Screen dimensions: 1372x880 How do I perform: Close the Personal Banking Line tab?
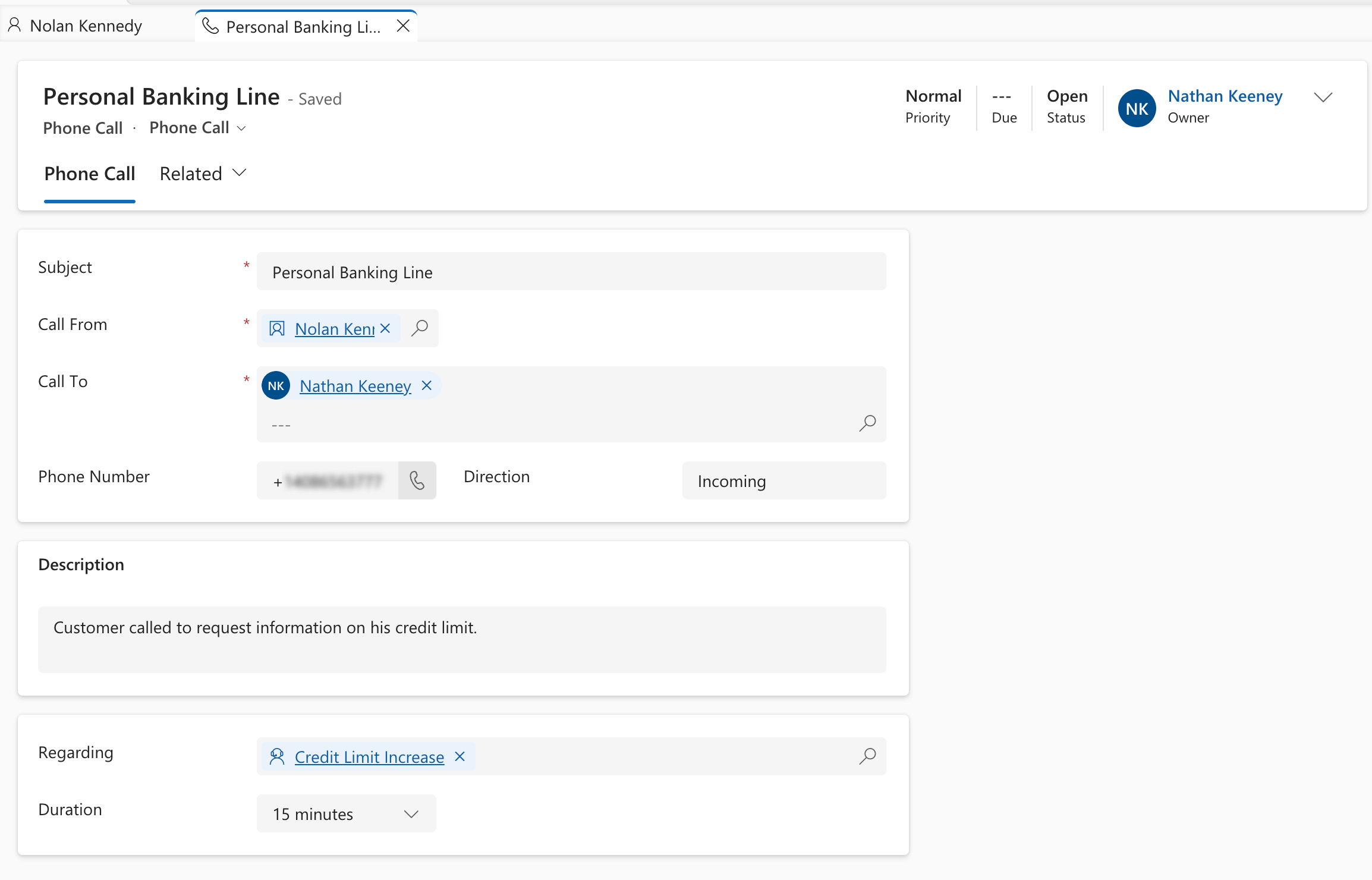(403, 26)
